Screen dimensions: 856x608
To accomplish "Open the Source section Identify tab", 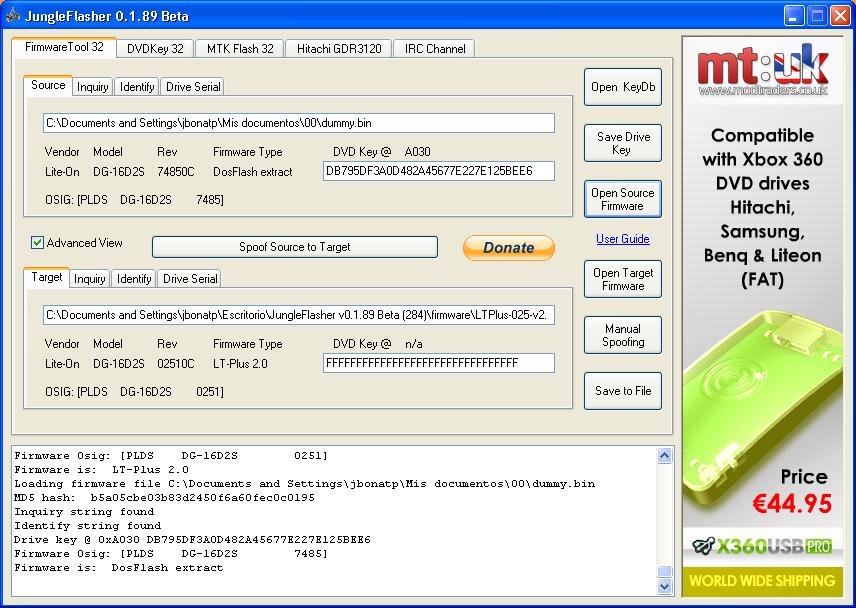I will pyautogui.click(x=136, y=87).
